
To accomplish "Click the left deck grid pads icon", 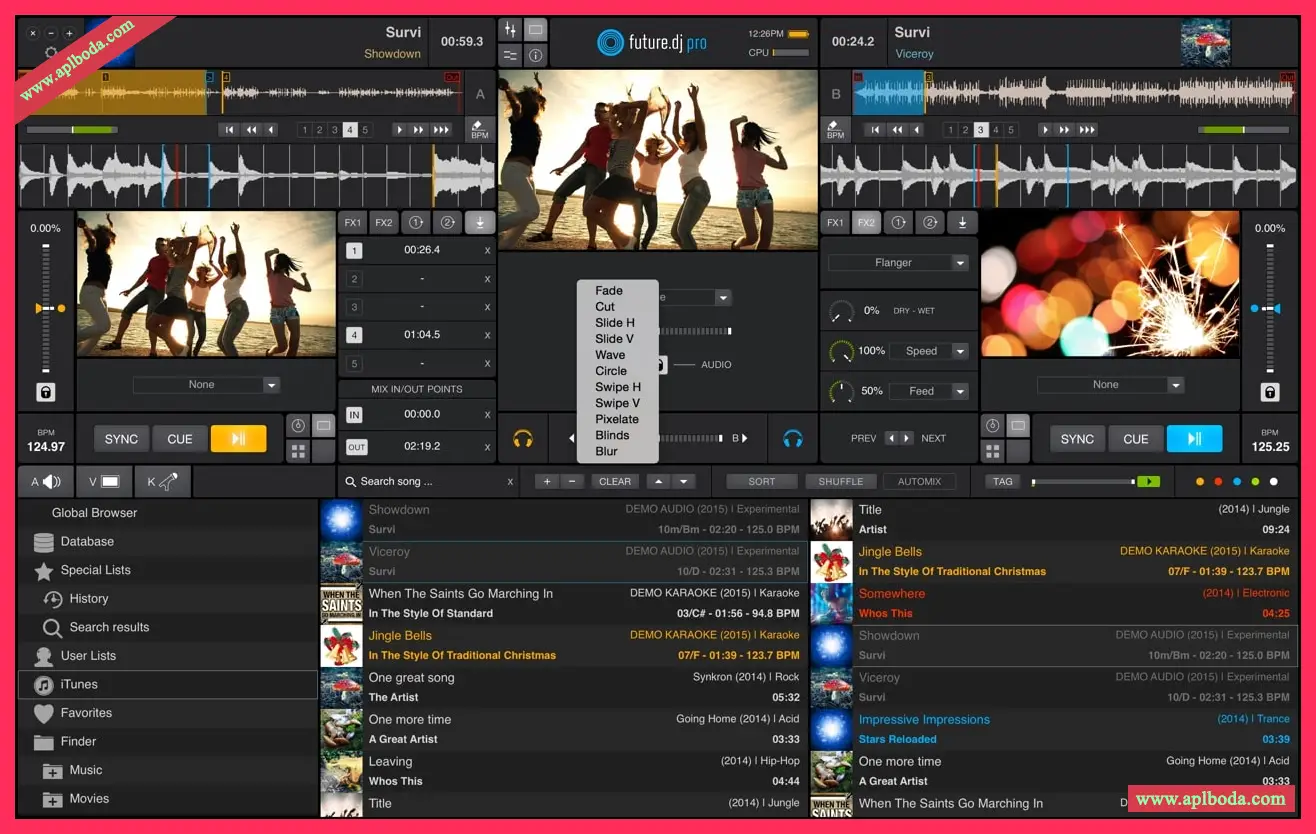I will pos(298,452).
